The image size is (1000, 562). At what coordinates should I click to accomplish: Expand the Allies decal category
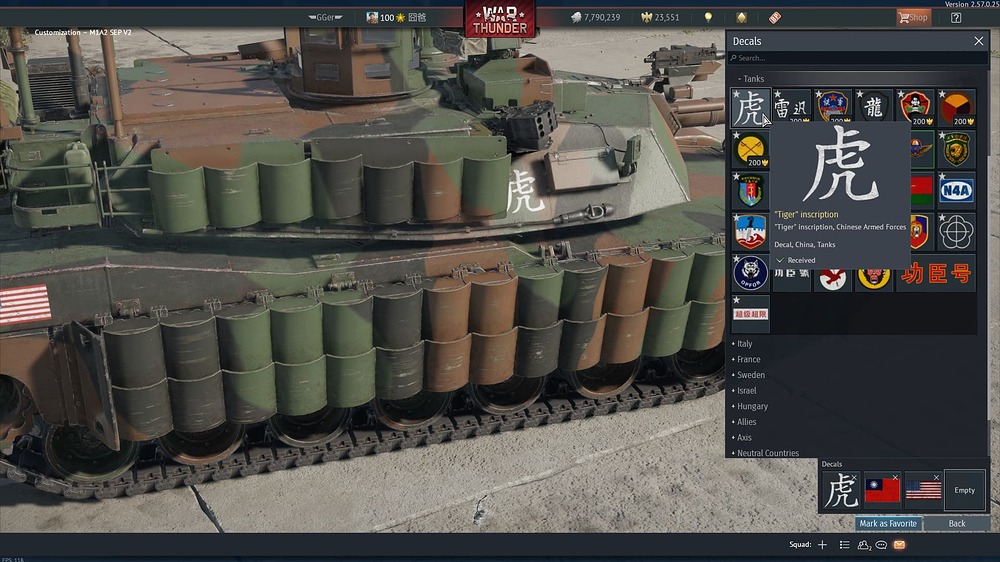click(x=744, y=422)
